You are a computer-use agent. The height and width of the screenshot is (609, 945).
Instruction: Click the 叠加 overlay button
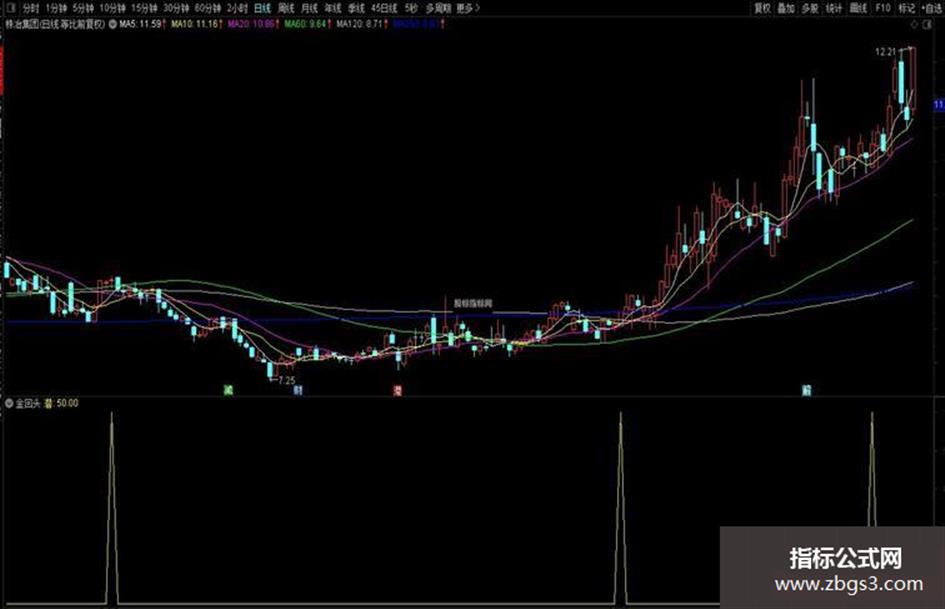click(x=786, y=8)
